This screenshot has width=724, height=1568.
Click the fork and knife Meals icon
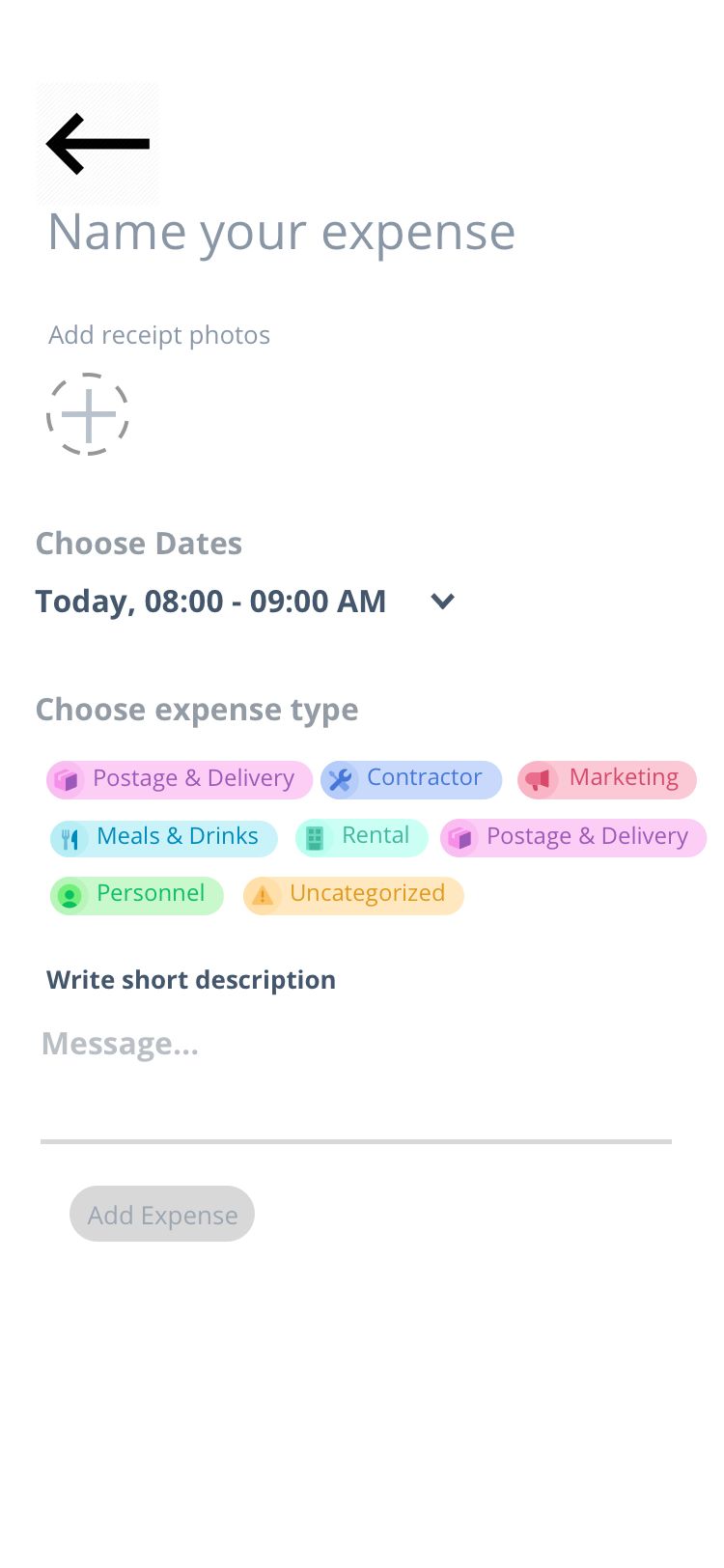click(x=70, y=838)
